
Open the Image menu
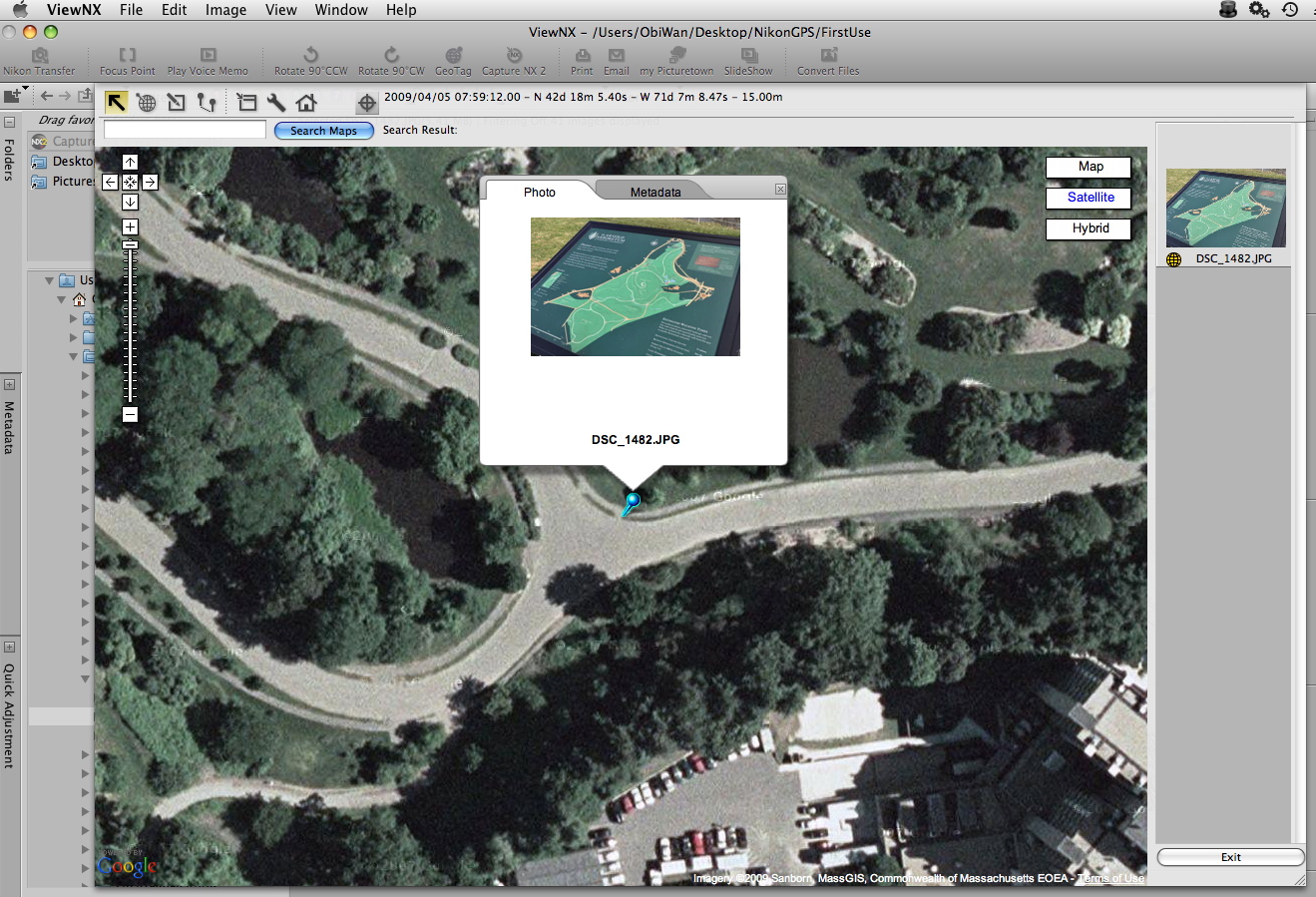point(225,10)
